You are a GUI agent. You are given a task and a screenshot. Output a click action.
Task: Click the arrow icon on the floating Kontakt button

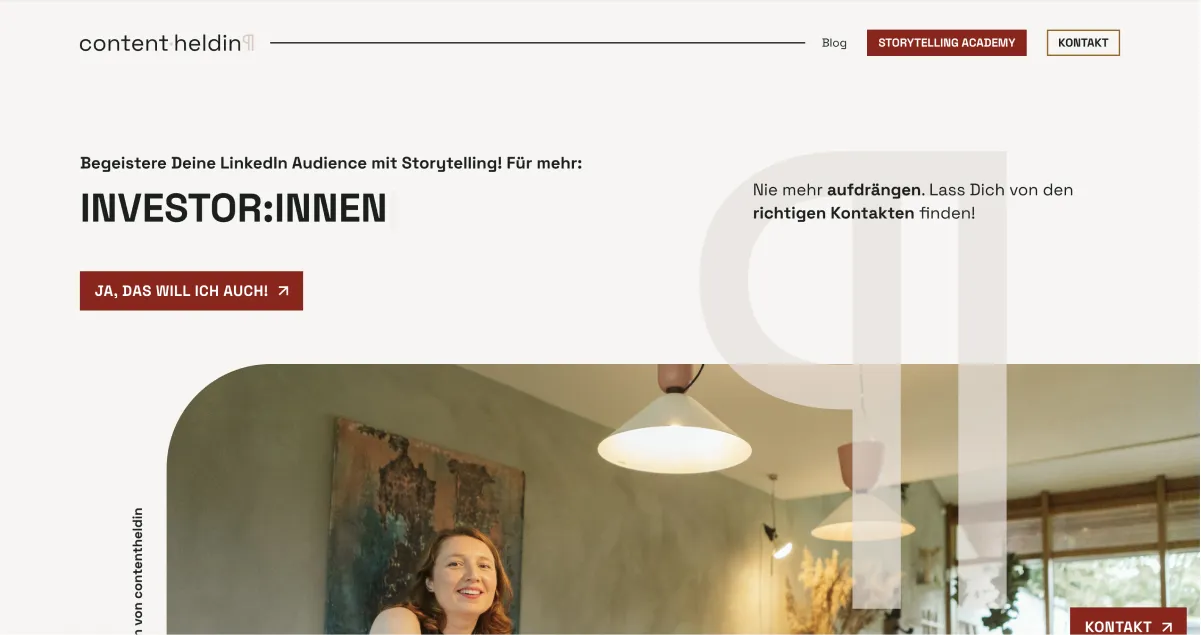pos(1166,627)
